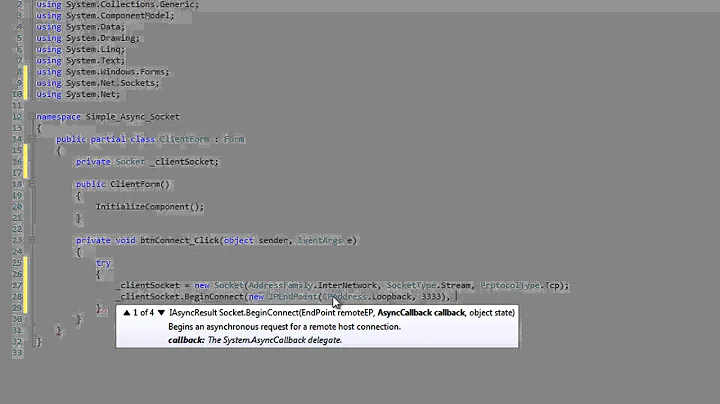Viewport: 720px width, 404px height.
Task: Click 'using System.ComponentModel;' line
Action: pos(105,16)
